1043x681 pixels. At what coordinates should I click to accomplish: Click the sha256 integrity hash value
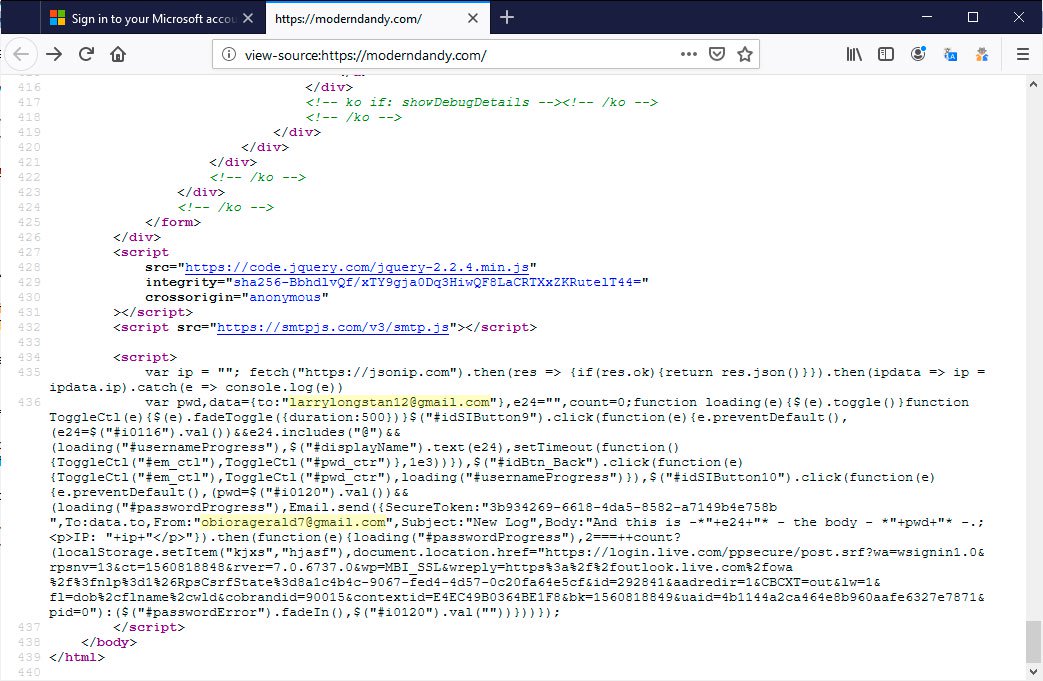(x=437, y=282)
